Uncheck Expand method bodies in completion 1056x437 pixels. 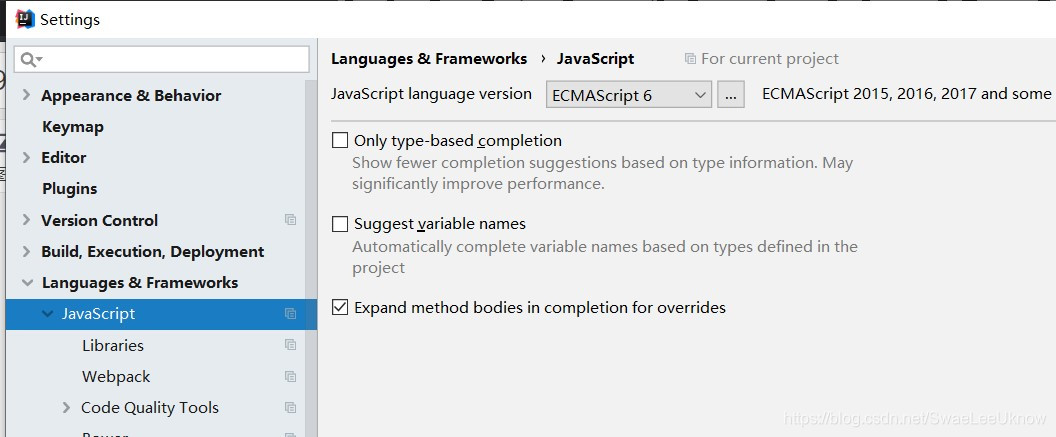coord(340,308)
